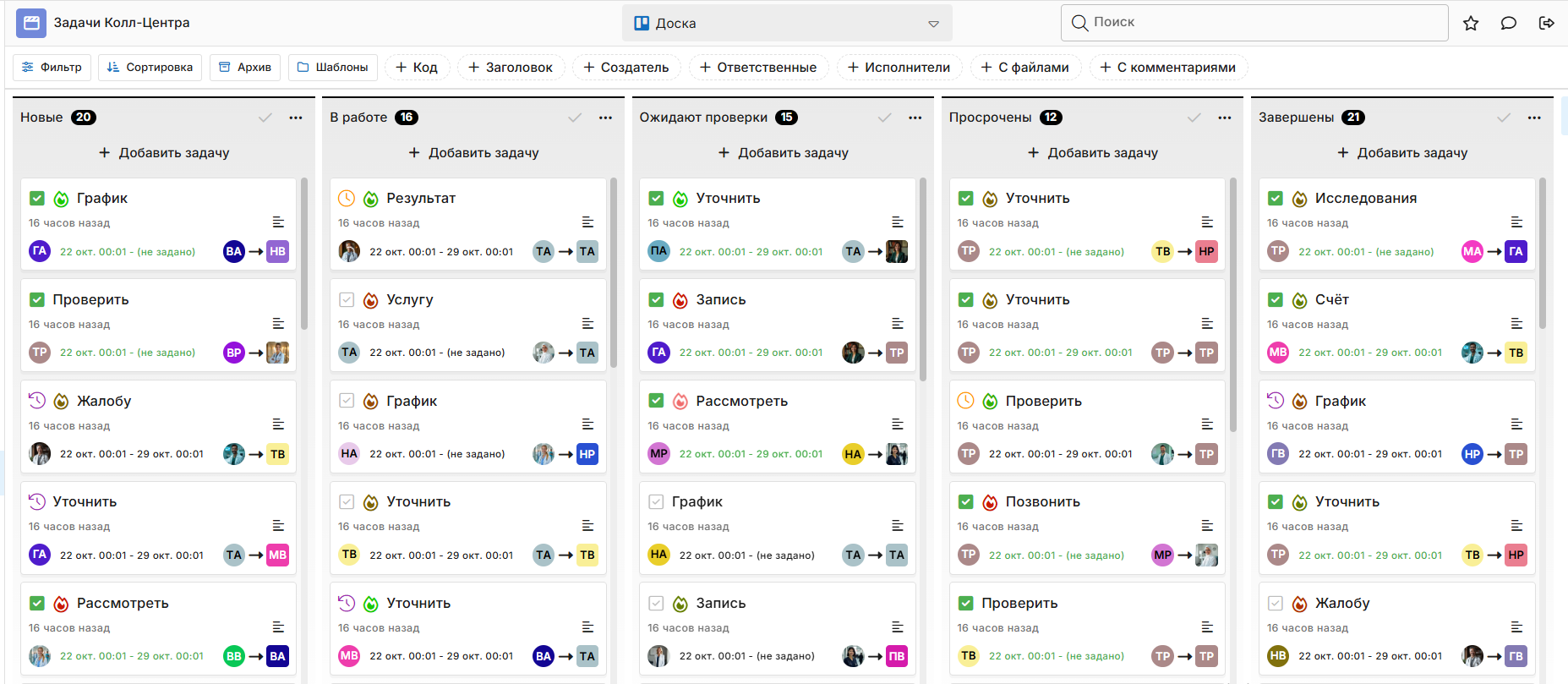The width and height of the screenshot is (1568, 684).
Task: Click the star favorites icon
Action: coord(1471,23)
